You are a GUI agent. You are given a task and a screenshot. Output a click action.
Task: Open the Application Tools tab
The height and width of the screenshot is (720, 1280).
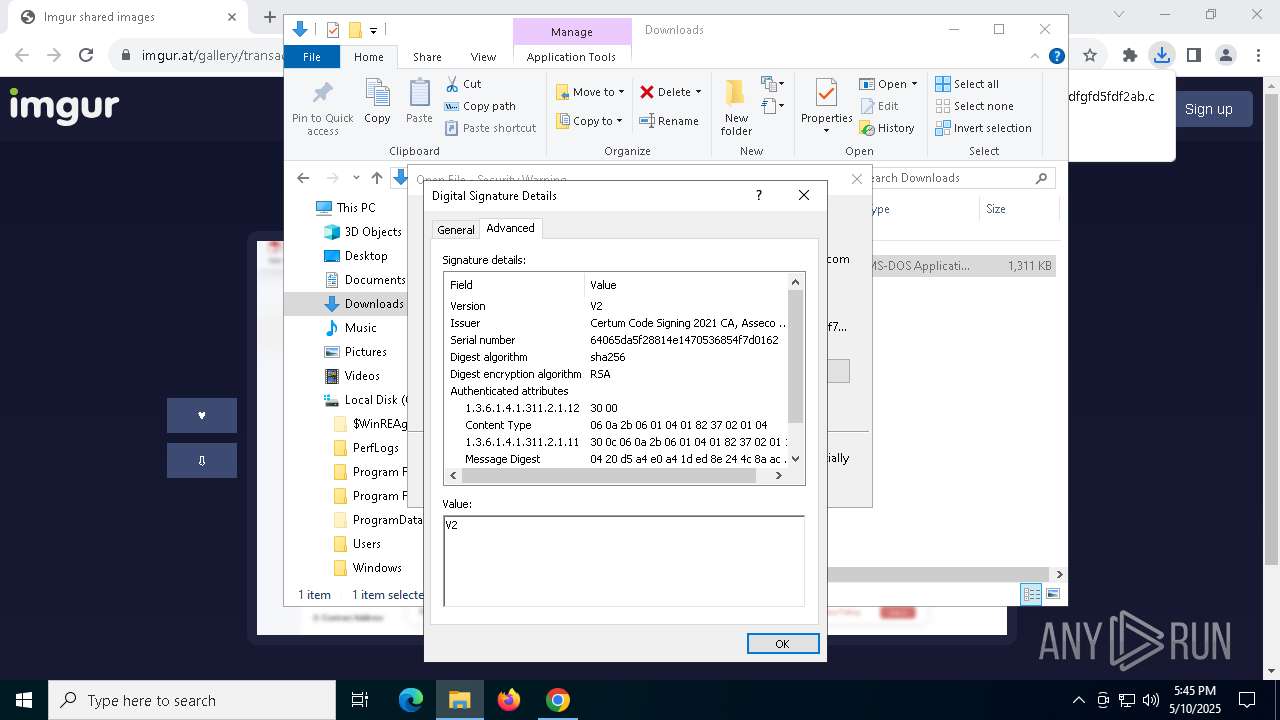point(571,57)
